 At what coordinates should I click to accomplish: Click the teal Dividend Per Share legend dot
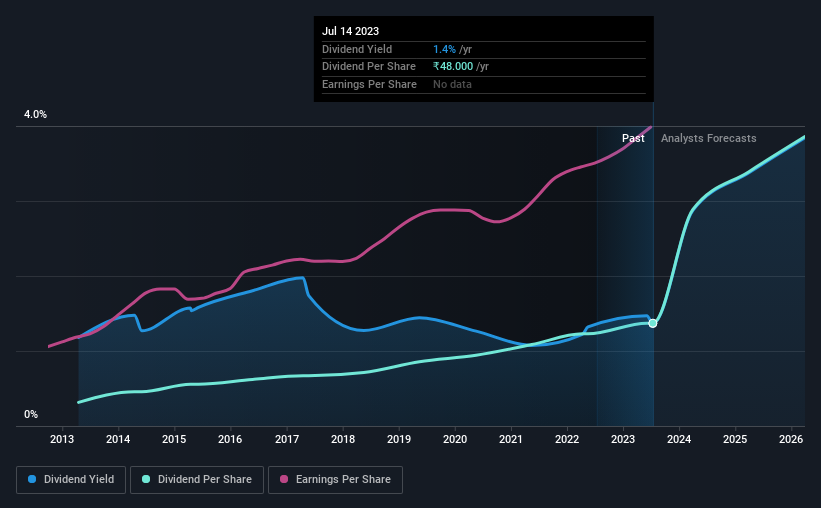click(146, 479)
